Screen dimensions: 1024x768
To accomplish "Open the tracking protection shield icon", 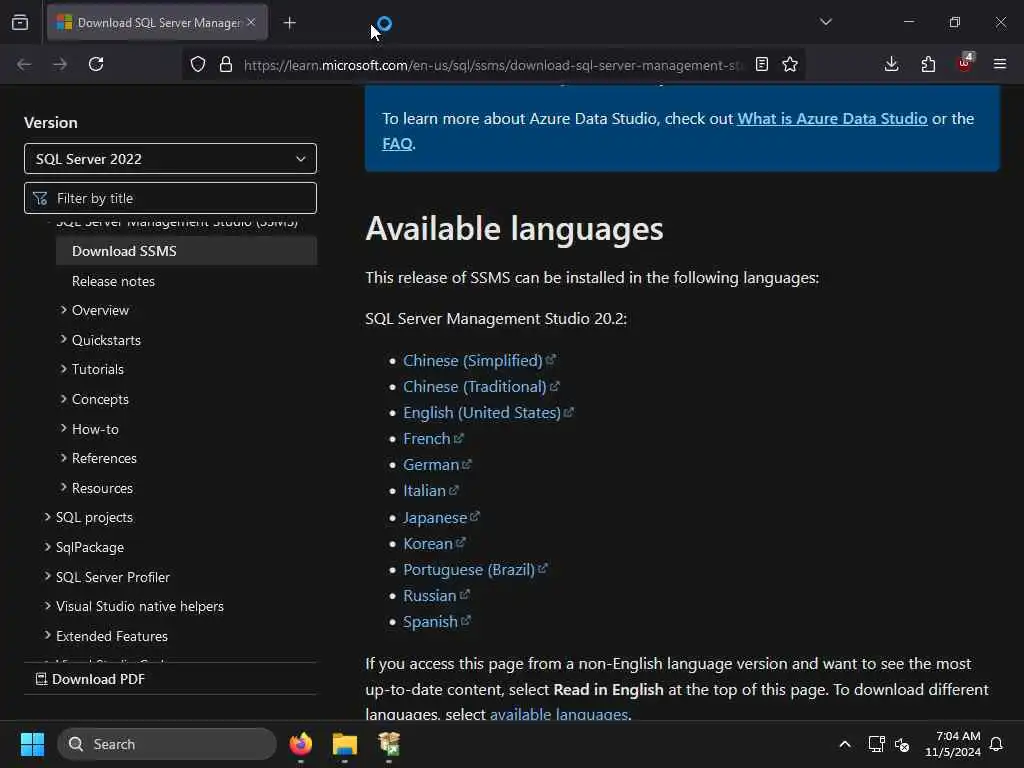I will [x=198, y=64].
